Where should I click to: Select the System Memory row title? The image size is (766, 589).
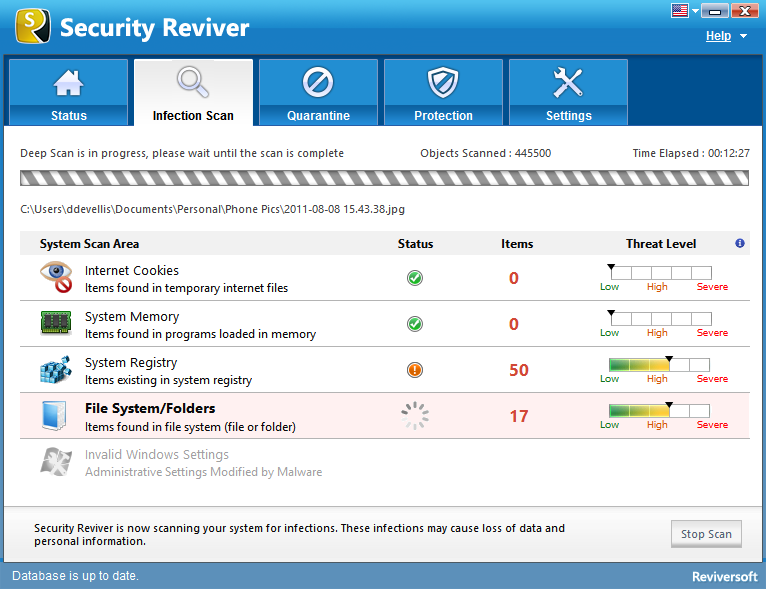pyautogui.click(x=132, y=316)
